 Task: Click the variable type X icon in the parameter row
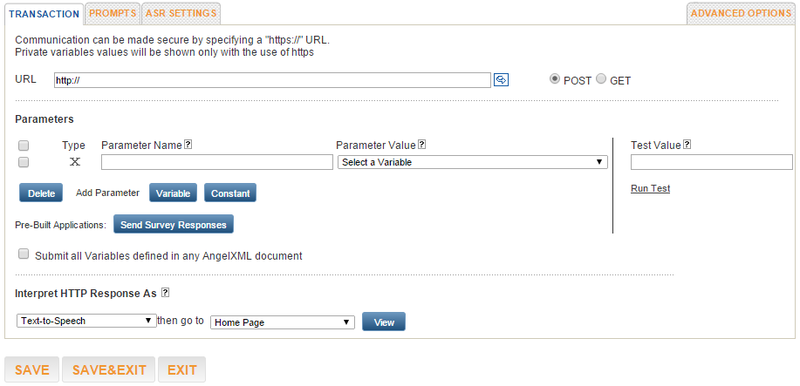pos(75,162)
